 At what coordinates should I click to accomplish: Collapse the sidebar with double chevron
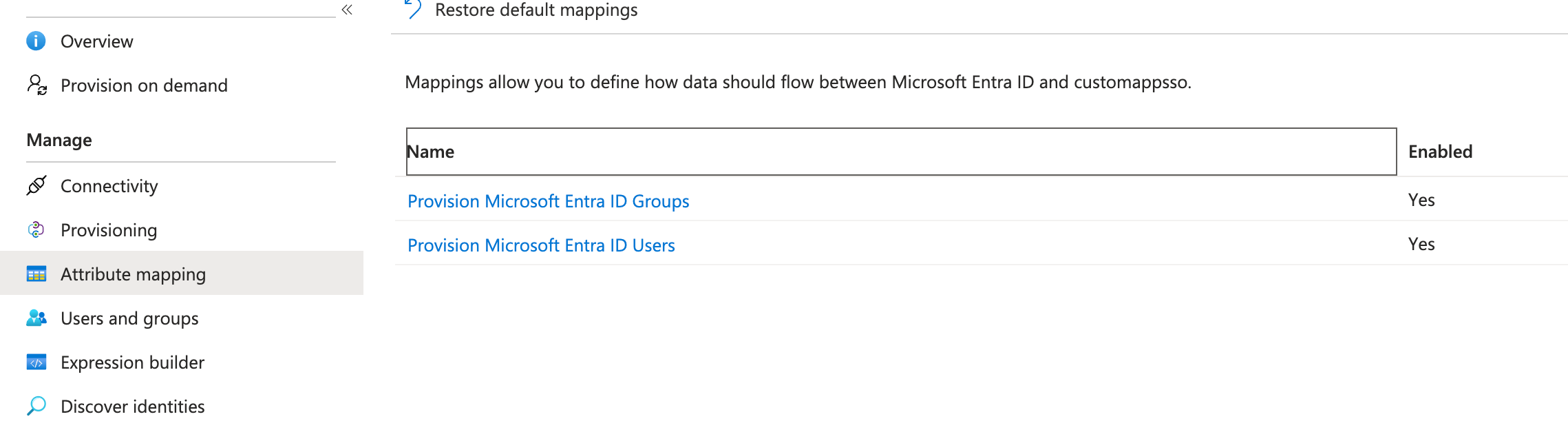pyautogui.click(x=347, y=10)
